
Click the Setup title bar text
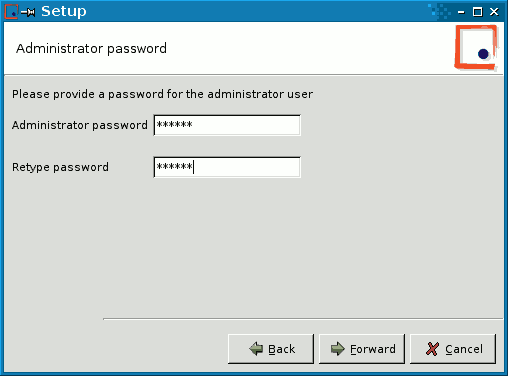[x=64, y=11]
